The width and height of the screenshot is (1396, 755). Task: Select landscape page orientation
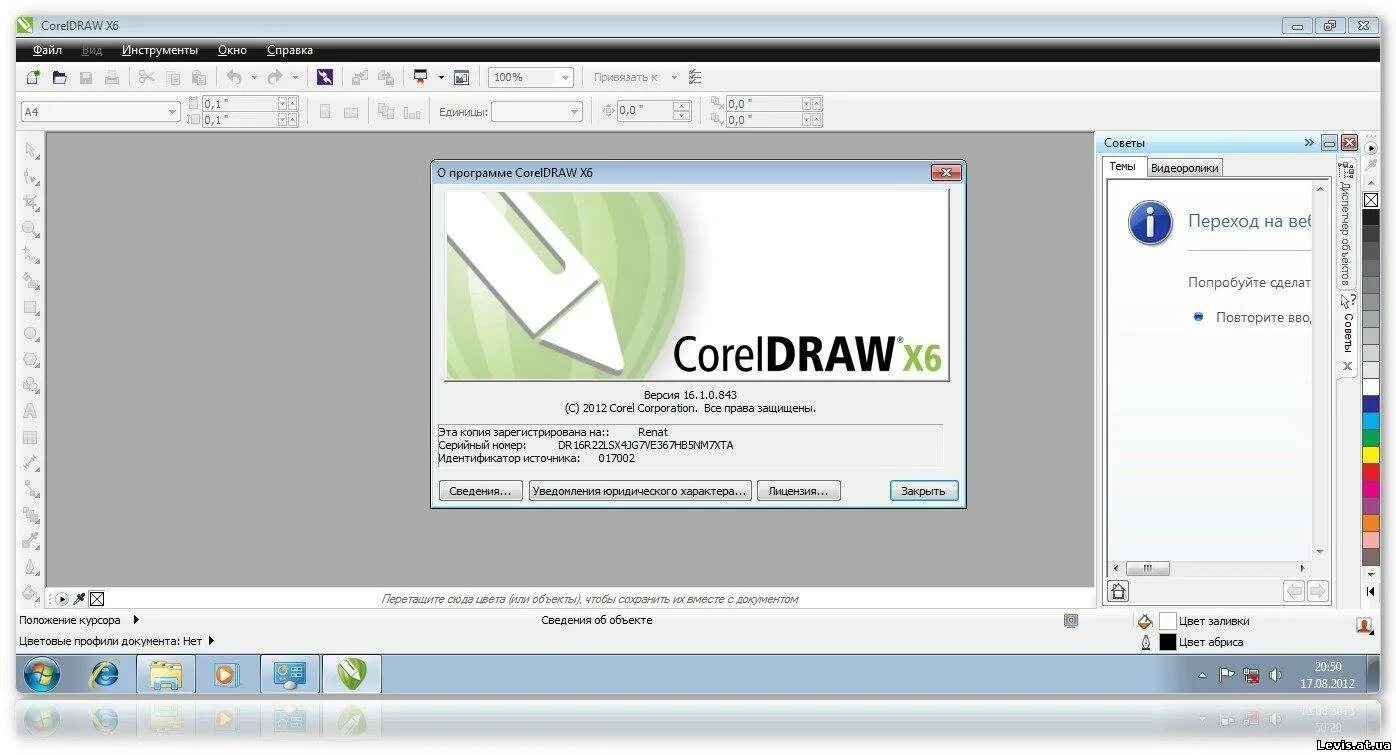click(x=351, y=112)
